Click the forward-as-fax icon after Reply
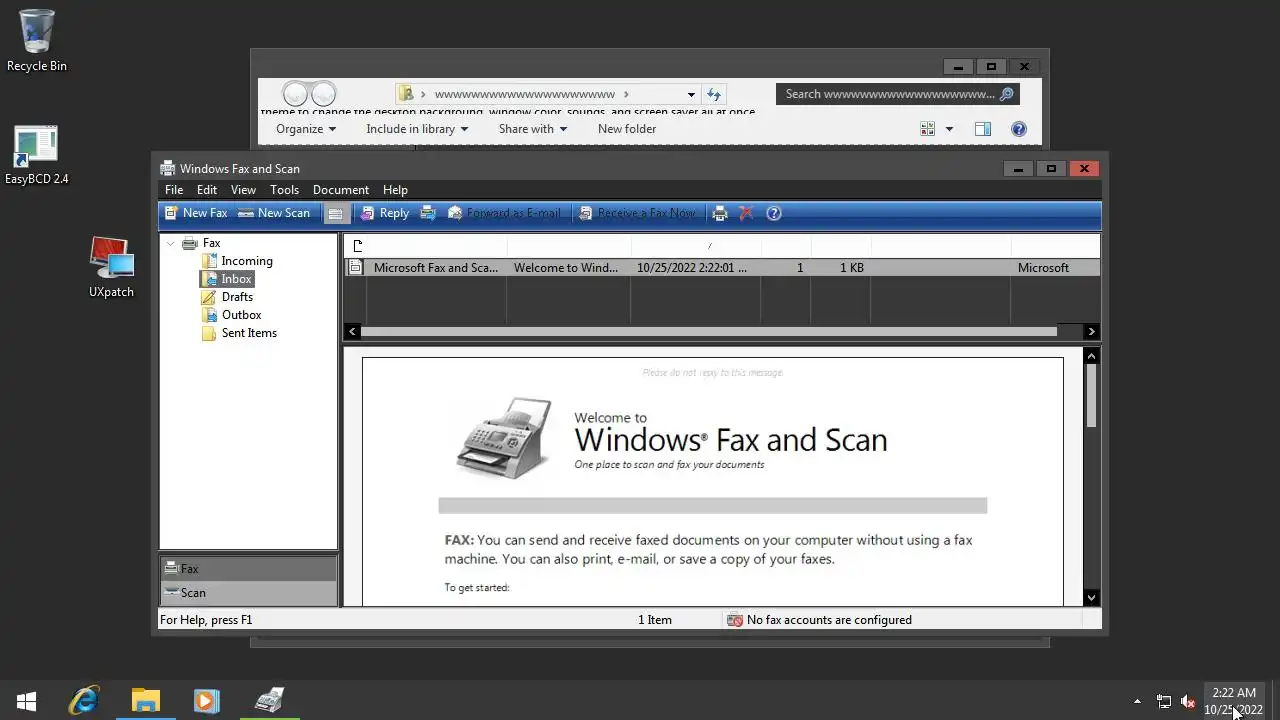The image size is (1280, 720). pos(428,213)
